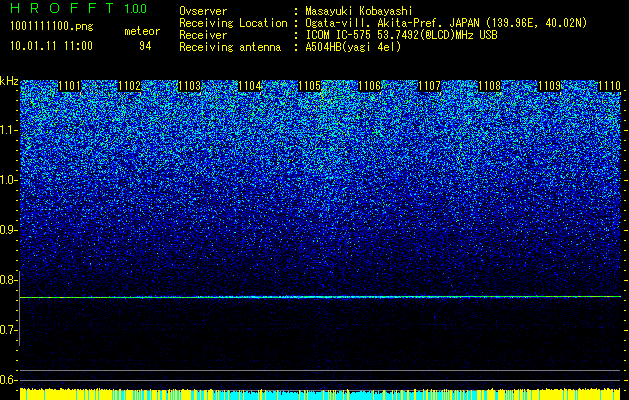
Task: Select the 1107 time marker
Action: tap(430, 86)
